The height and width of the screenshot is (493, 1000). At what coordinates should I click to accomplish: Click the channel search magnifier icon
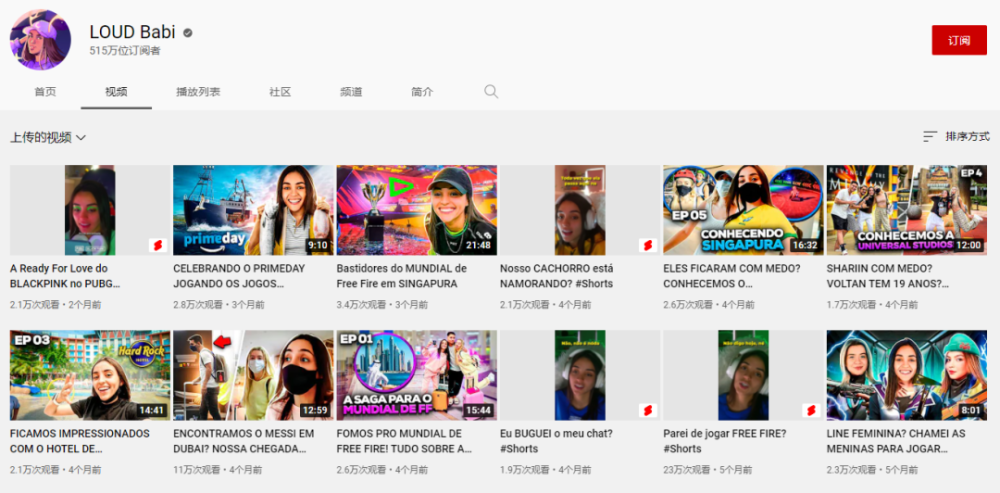490,91
